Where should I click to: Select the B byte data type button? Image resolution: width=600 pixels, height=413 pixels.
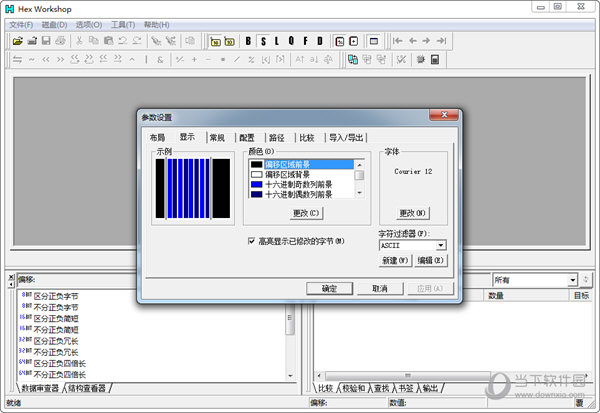pyautogui.click(x=248, y=41)
